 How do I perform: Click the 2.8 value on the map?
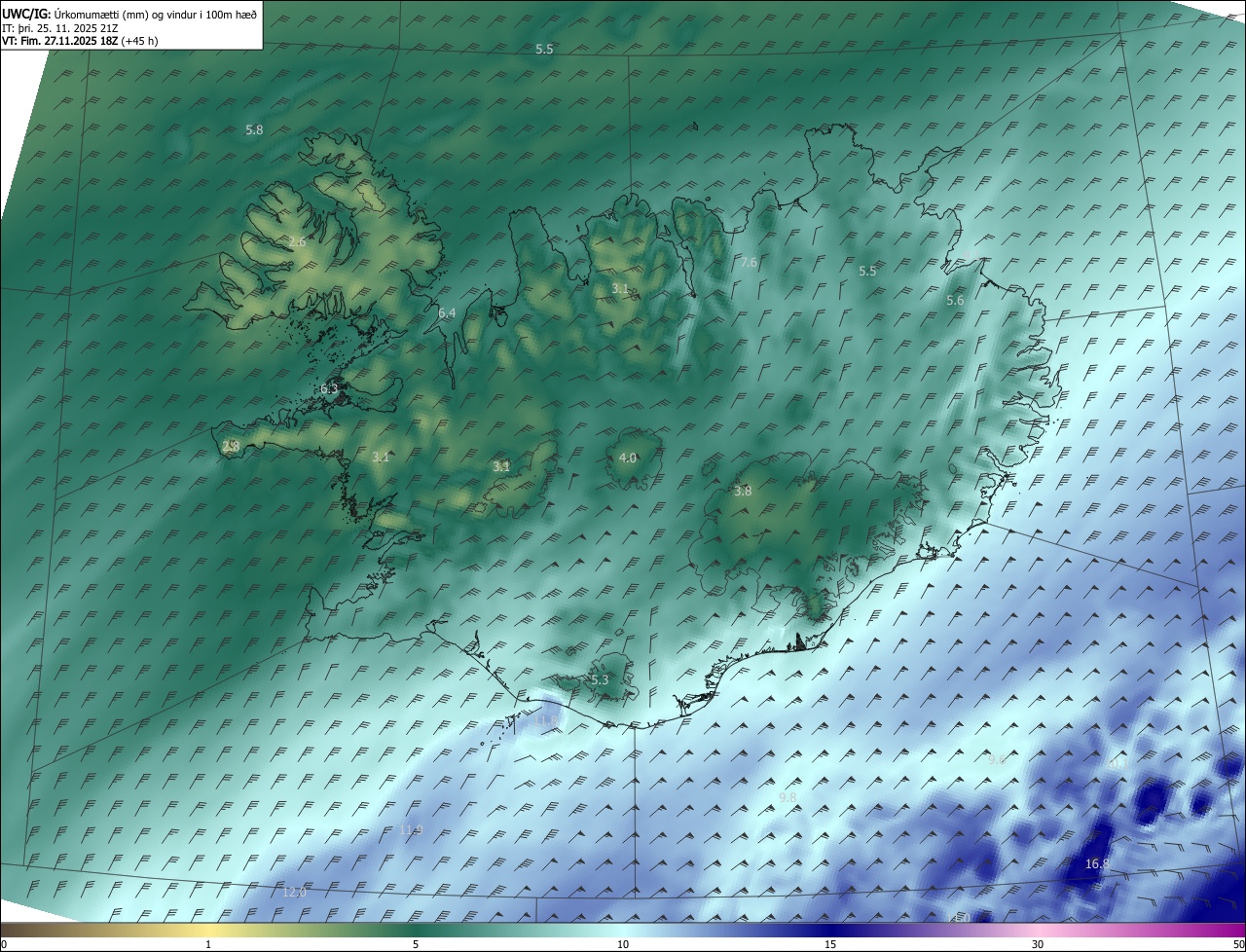(231, 447)
